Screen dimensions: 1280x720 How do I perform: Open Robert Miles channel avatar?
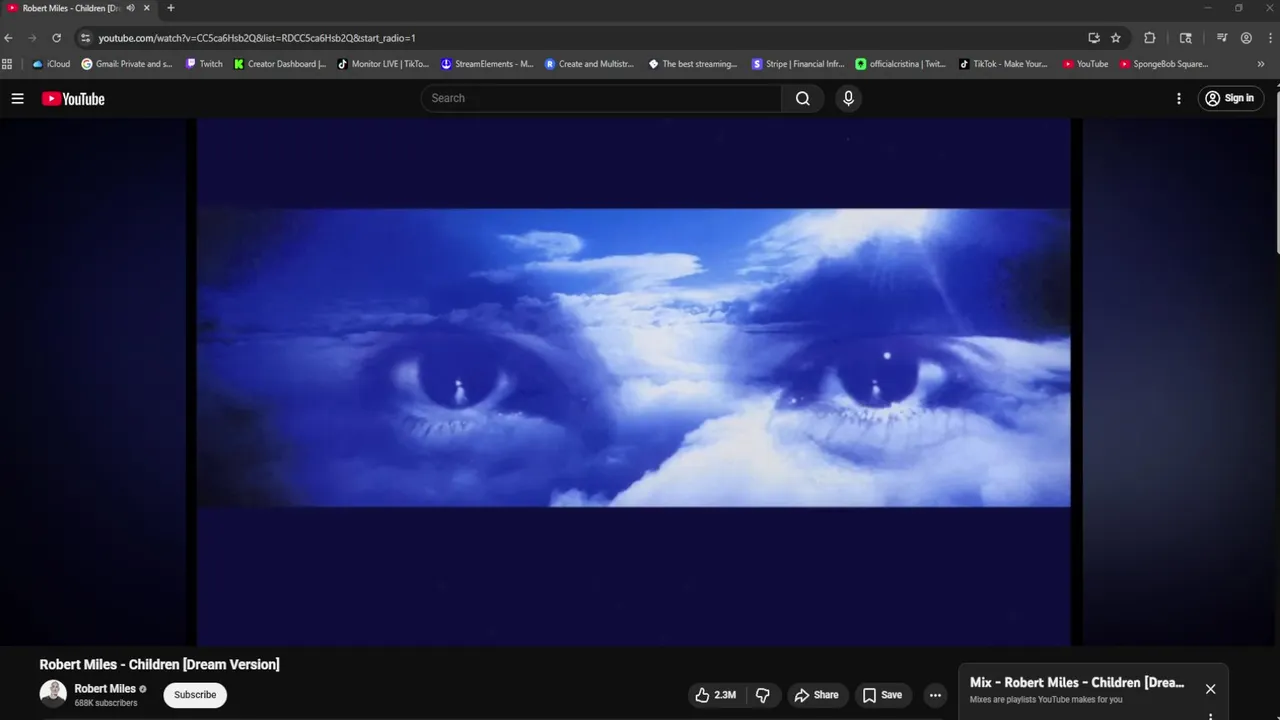pos(53,694)
